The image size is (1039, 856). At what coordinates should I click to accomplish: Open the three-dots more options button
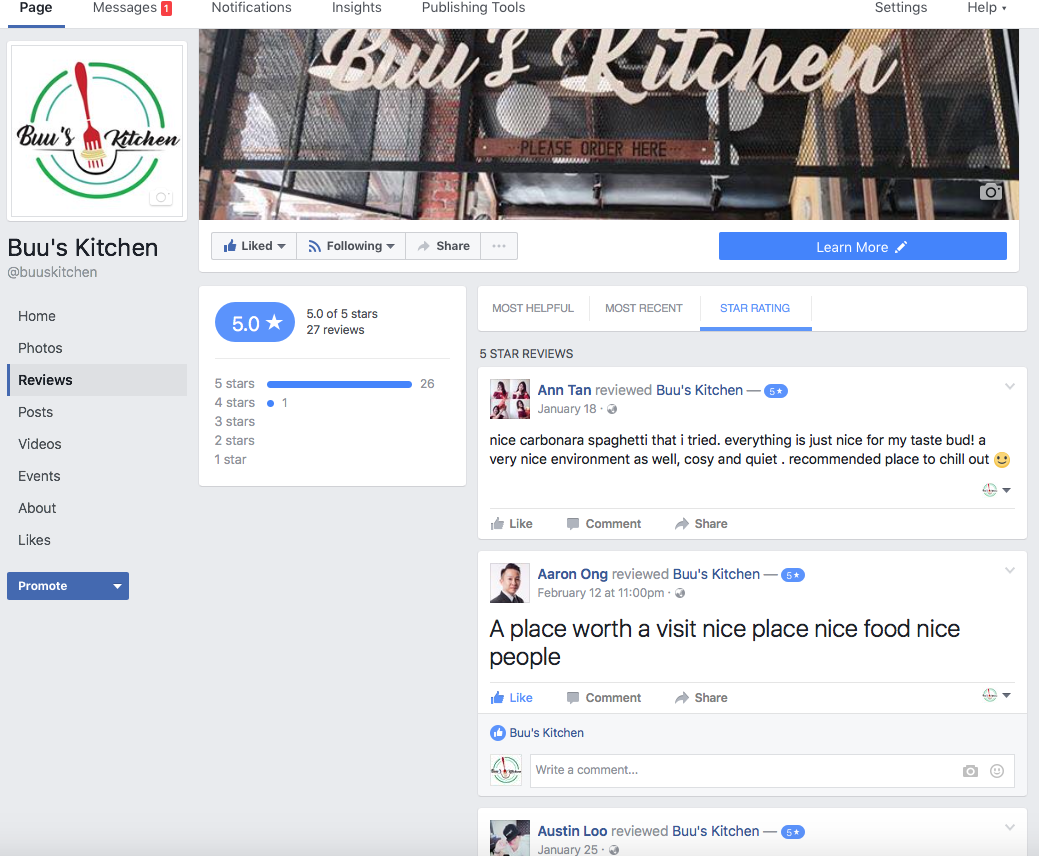click(499, 246)
